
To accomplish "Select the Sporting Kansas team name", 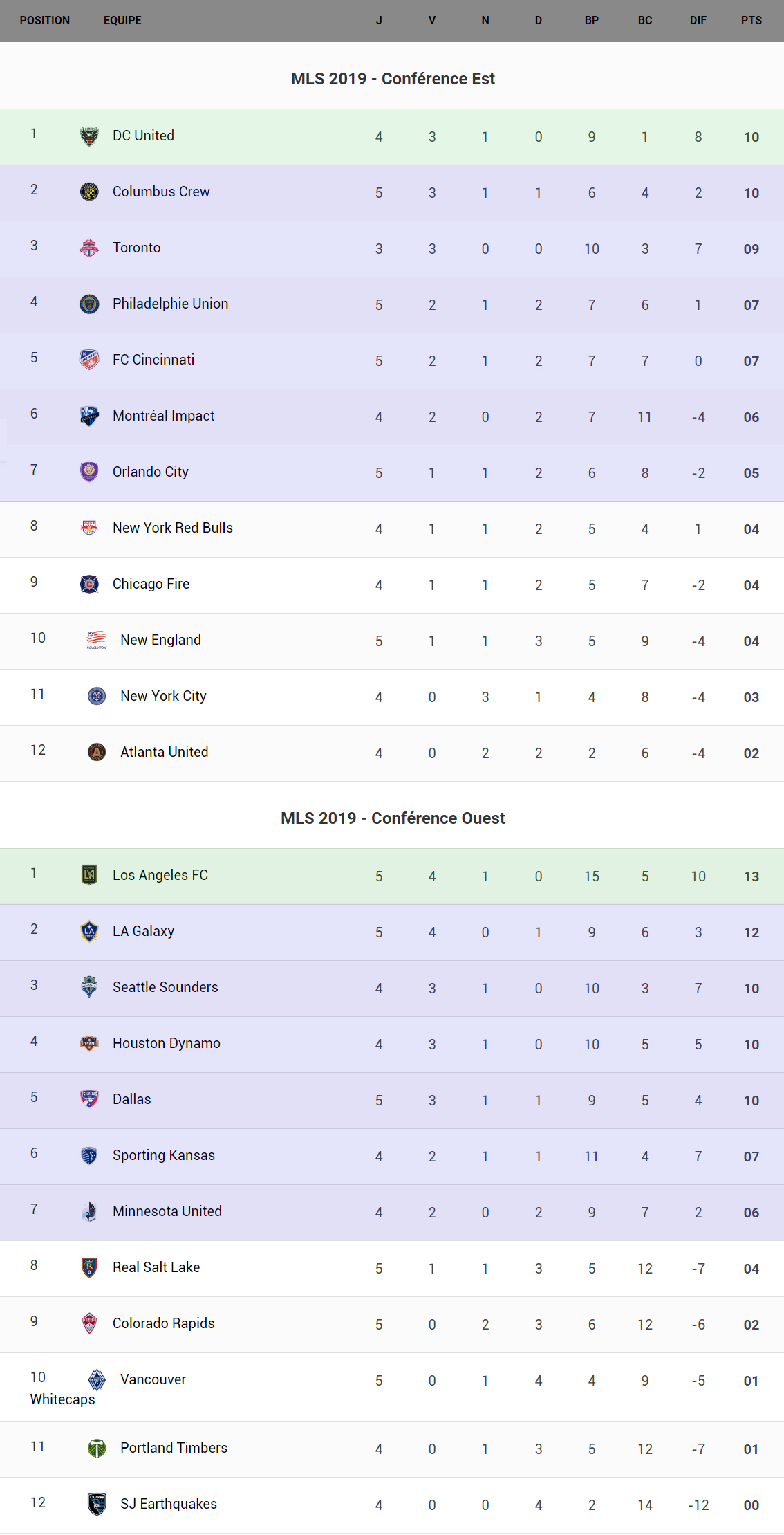I will [164, 1155].
